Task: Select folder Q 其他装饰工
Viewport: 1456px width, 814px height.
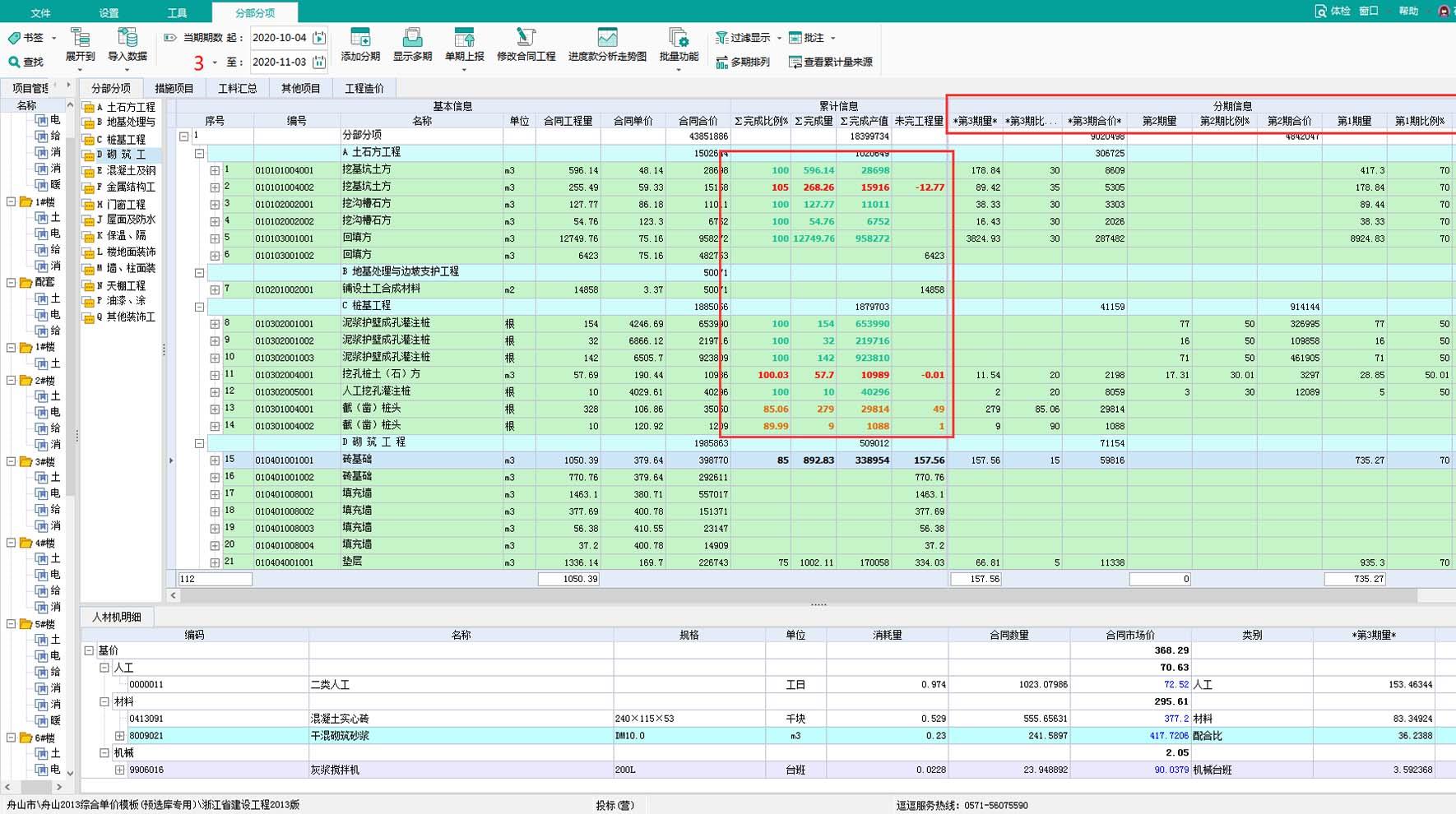Action: (120, 317)
